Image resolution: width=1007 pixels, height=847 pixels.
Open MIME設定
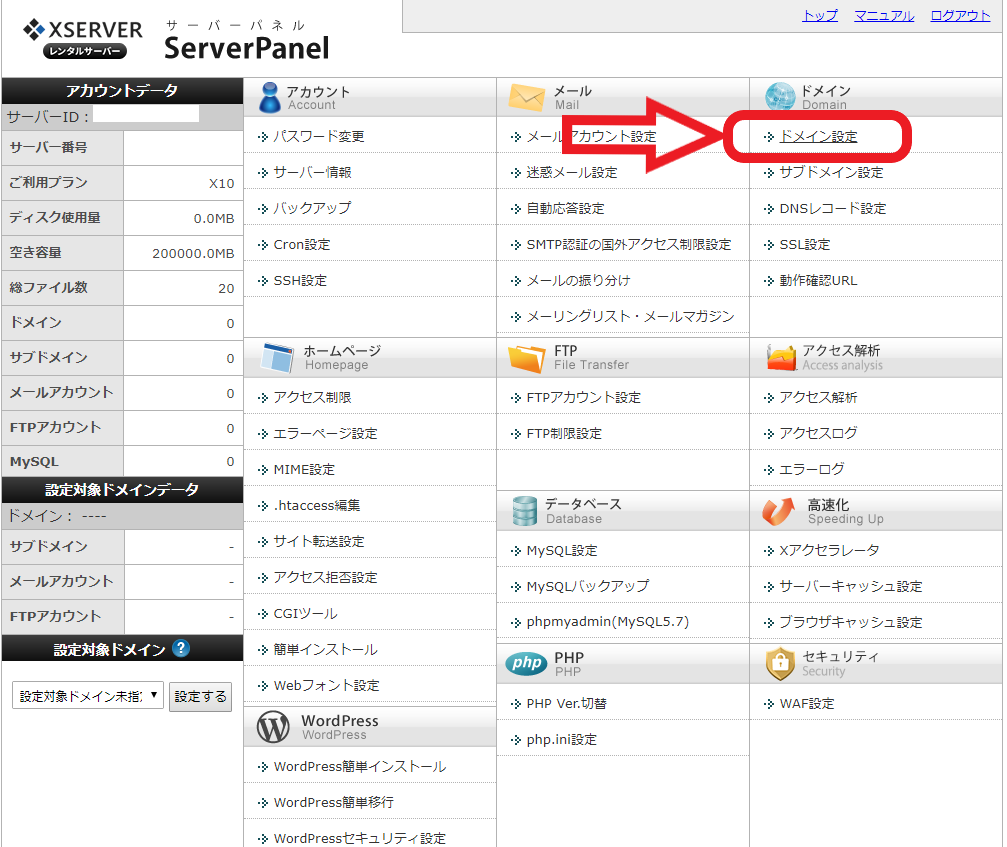[x=304, y=469]
